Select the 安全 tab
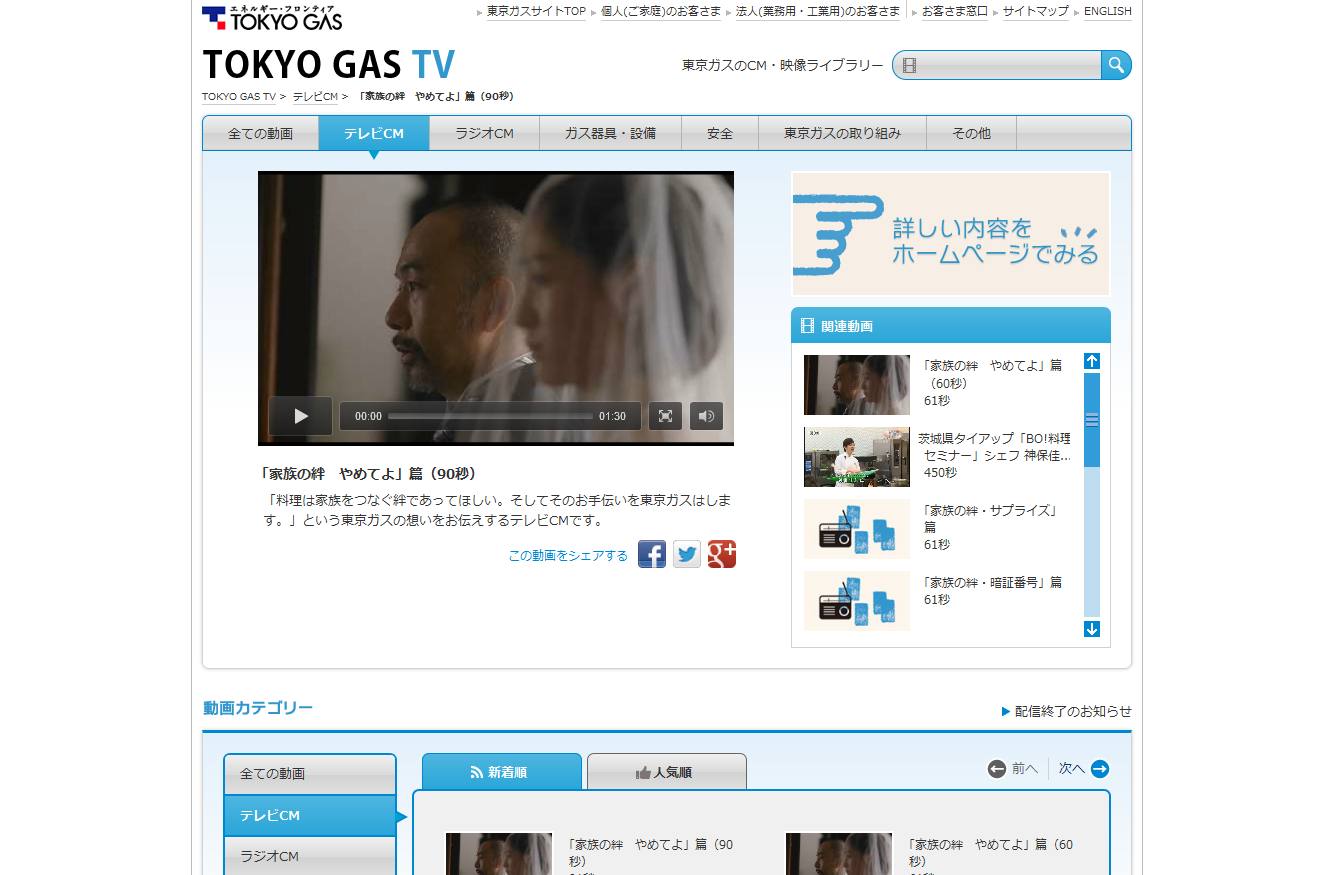 pyautogui.click(x=720, y=133)
